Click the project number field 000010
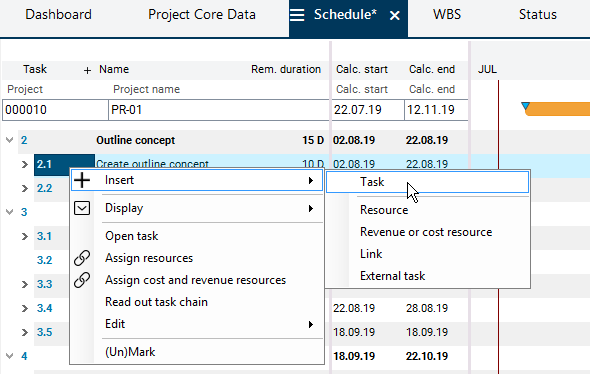Image resolution: width=590 pixels, height=374 pixels. pos(55,110)
